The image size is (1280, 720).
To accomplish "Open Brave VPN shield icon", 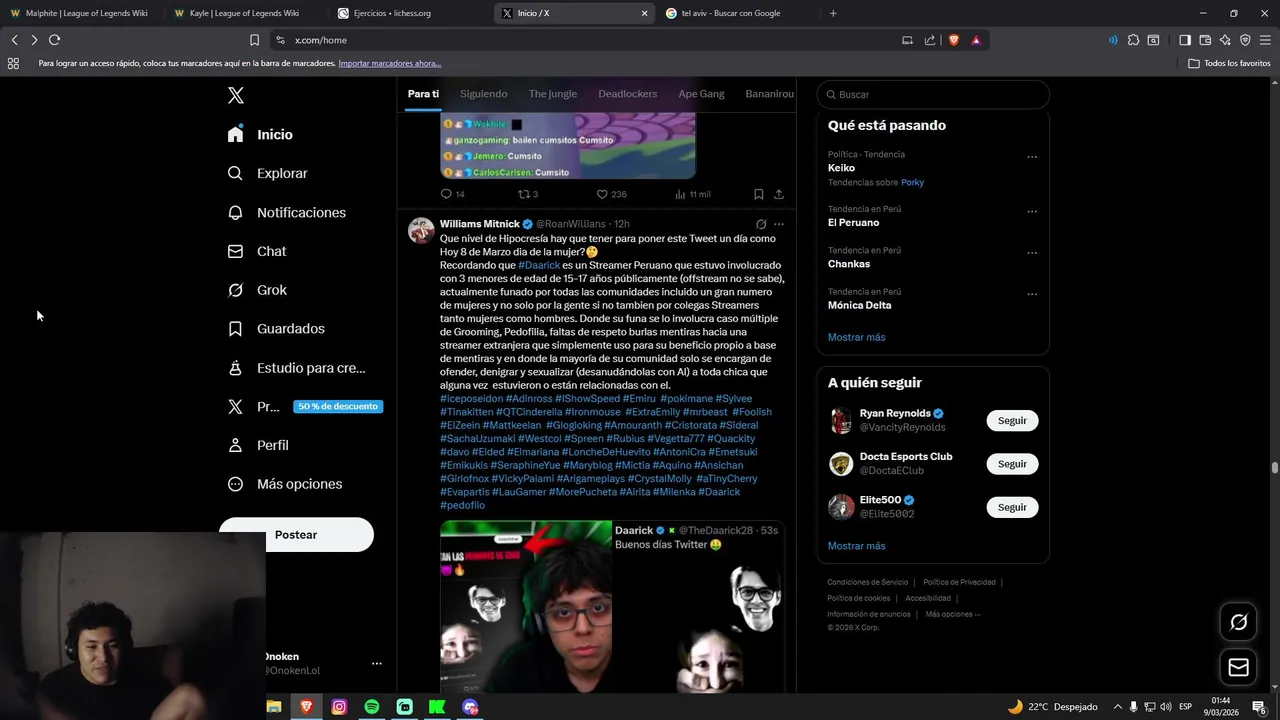I will (1245, 40).
